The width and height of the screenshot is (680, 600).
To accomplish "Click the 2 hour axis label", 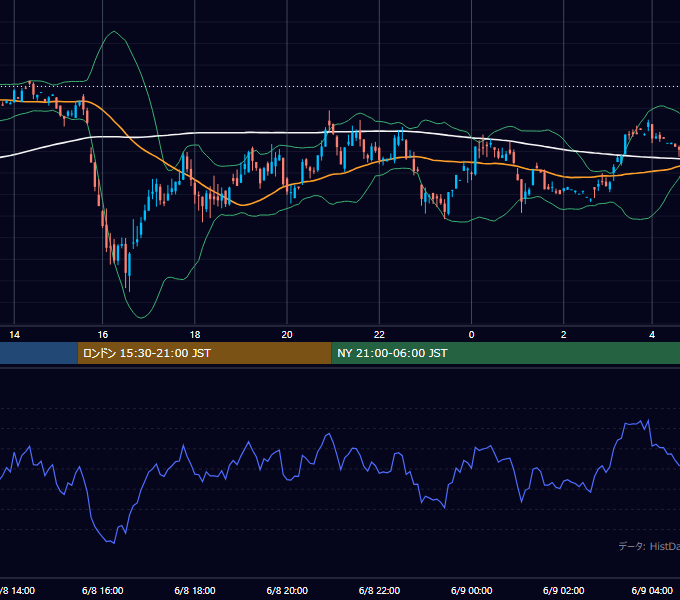I will pos(563,335).
